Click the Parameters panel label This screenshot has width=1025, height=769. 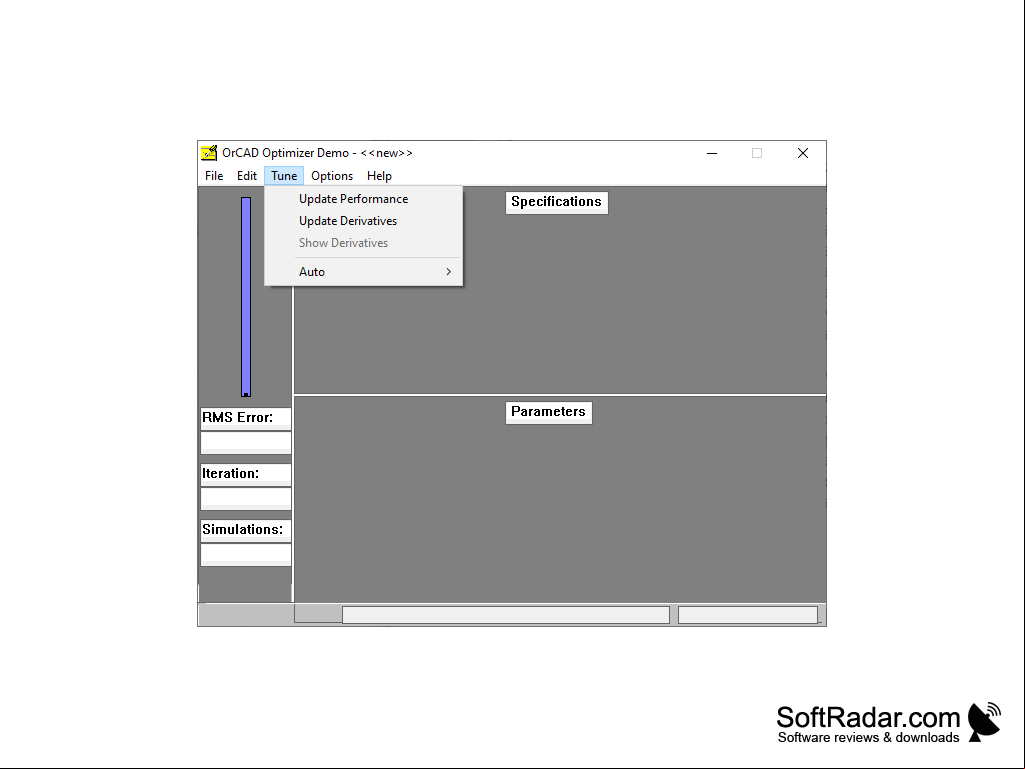pyautogui.click(x=548, y=412)
